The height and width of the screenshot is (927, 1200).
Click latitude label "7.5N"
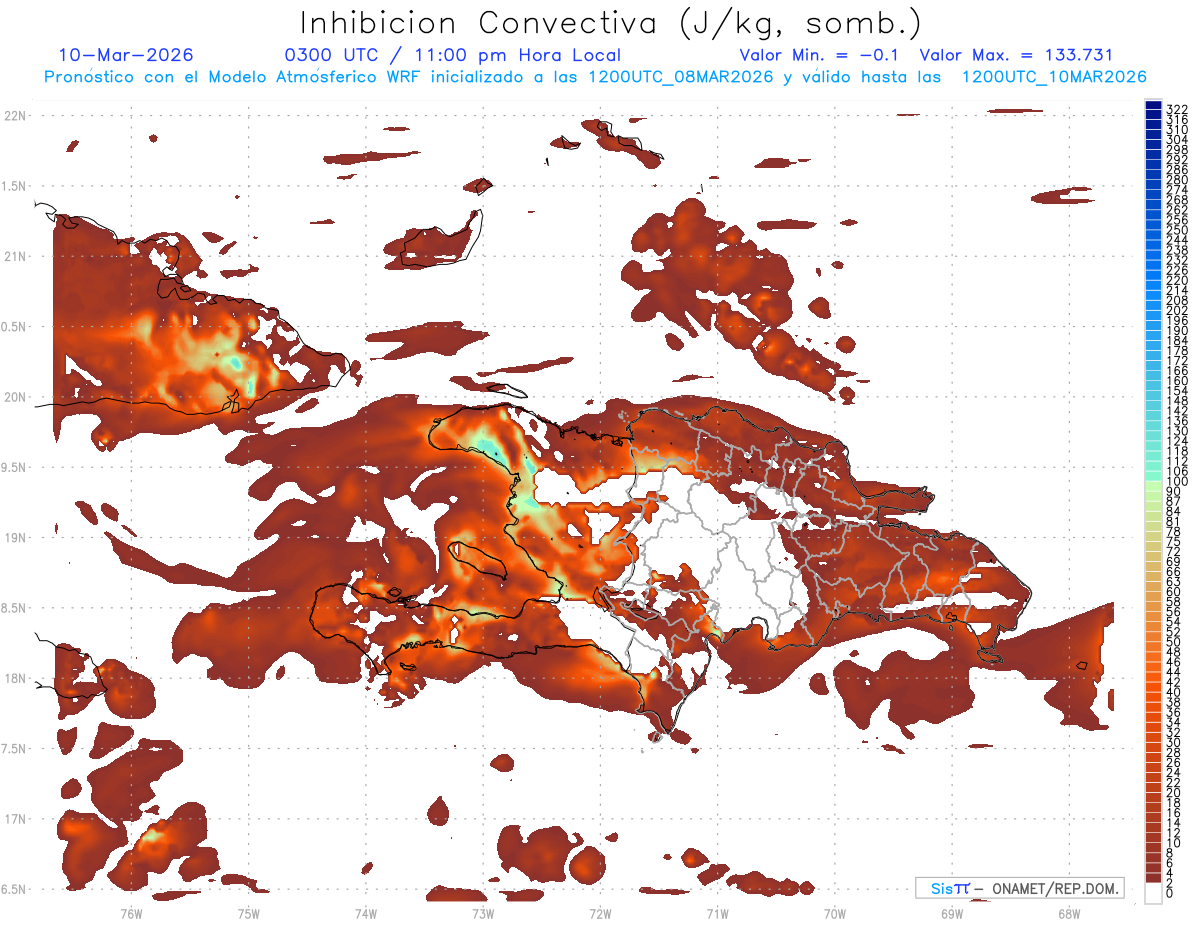click(x=14, y=749)
